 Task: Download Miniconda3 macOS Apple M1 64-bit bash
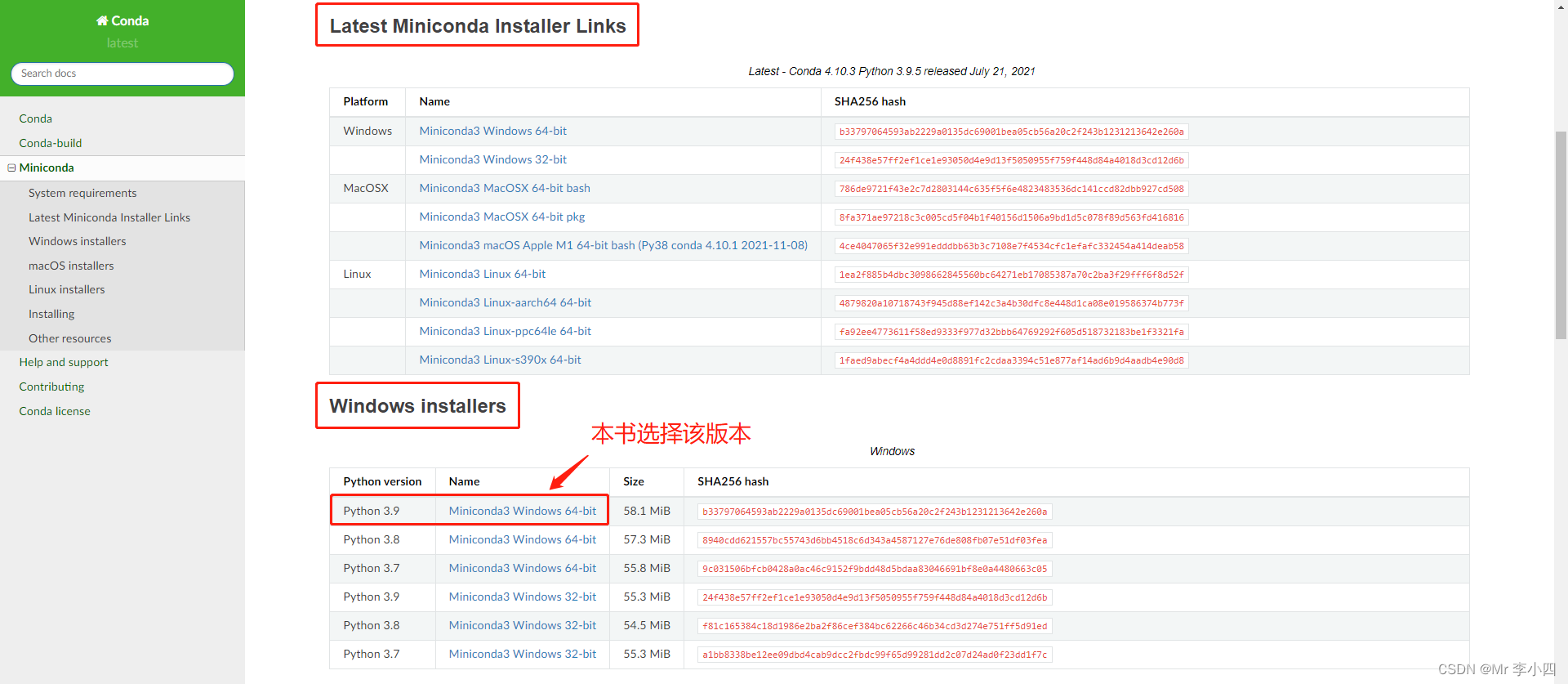613,245
